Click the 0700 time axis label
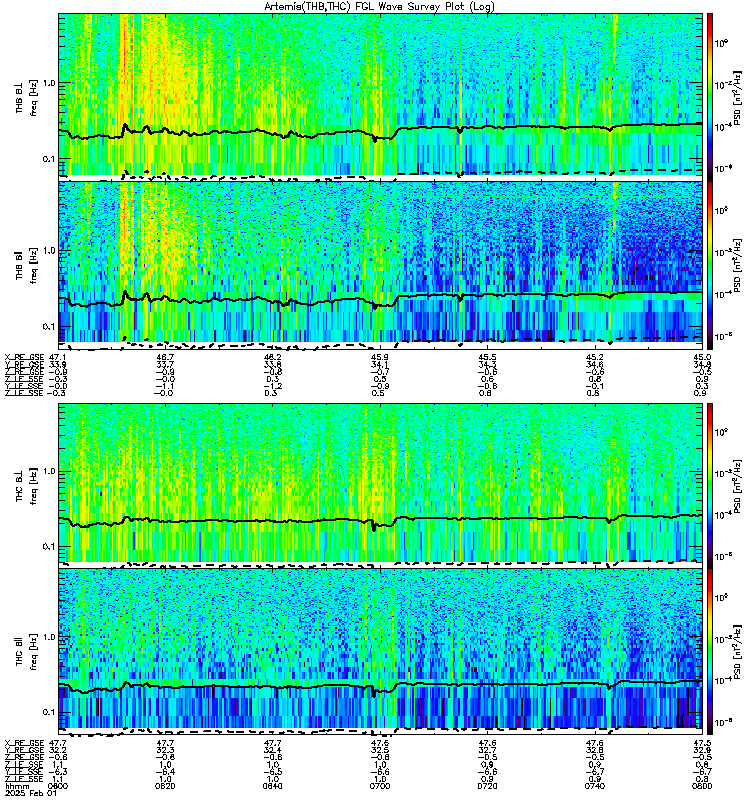Image resolution: width=750 pixels, height=800 pixels. 380,786
